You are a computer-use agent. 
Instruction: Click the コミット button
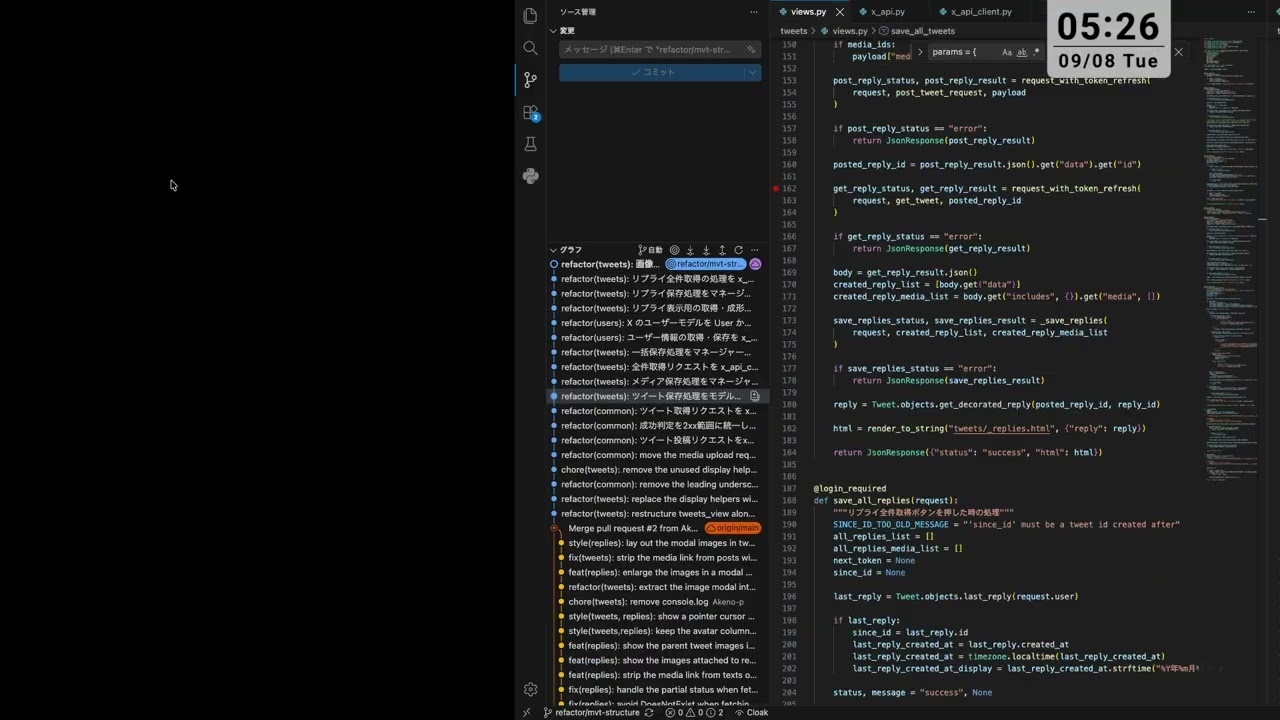(x=652, y=72)
